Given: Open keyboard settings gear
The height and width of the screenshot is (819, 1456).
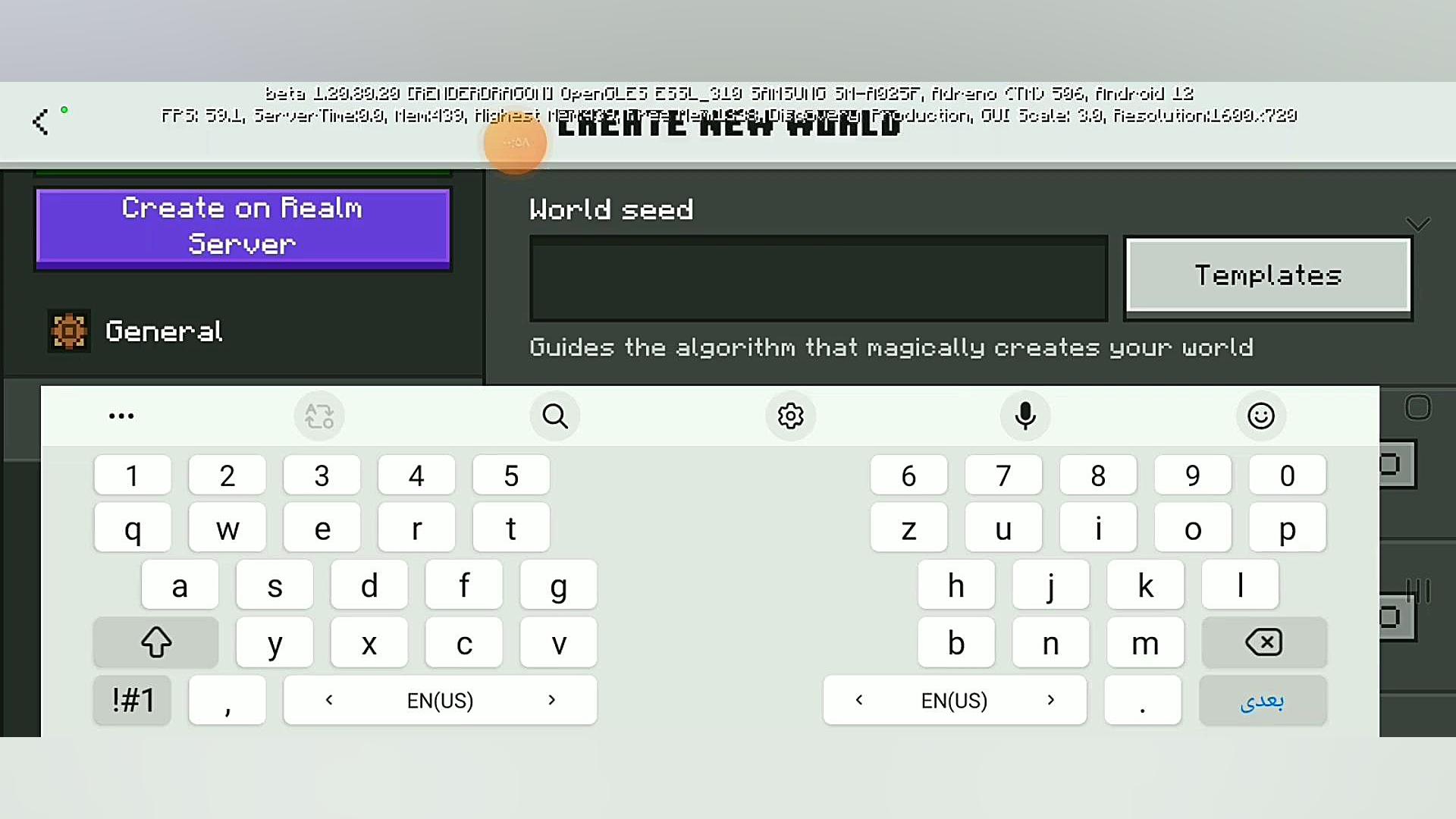Looking at the screenshot, I should point(790,416).
